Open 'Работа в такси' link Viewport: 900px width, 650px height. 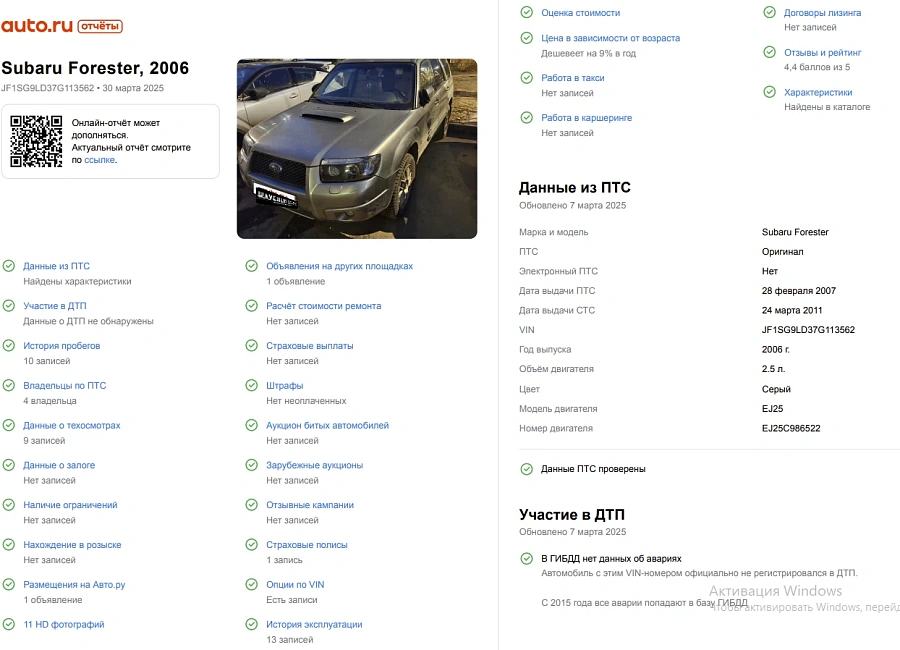[572, 78]
